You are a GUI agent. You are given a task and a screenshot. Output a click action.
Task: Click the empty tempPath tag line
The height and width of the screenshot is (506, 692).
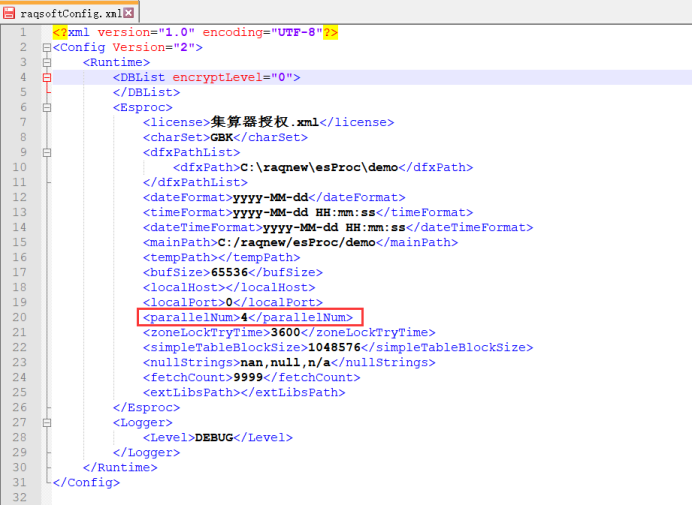(222, 258)
